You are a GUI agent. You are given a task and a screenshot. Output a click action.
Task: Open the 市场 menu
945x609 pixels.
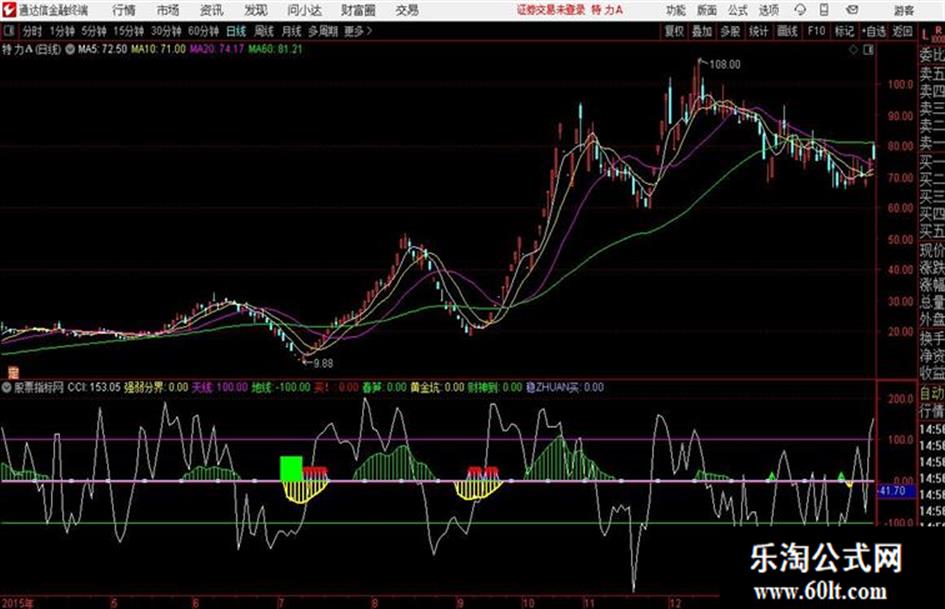pos(168,10)
